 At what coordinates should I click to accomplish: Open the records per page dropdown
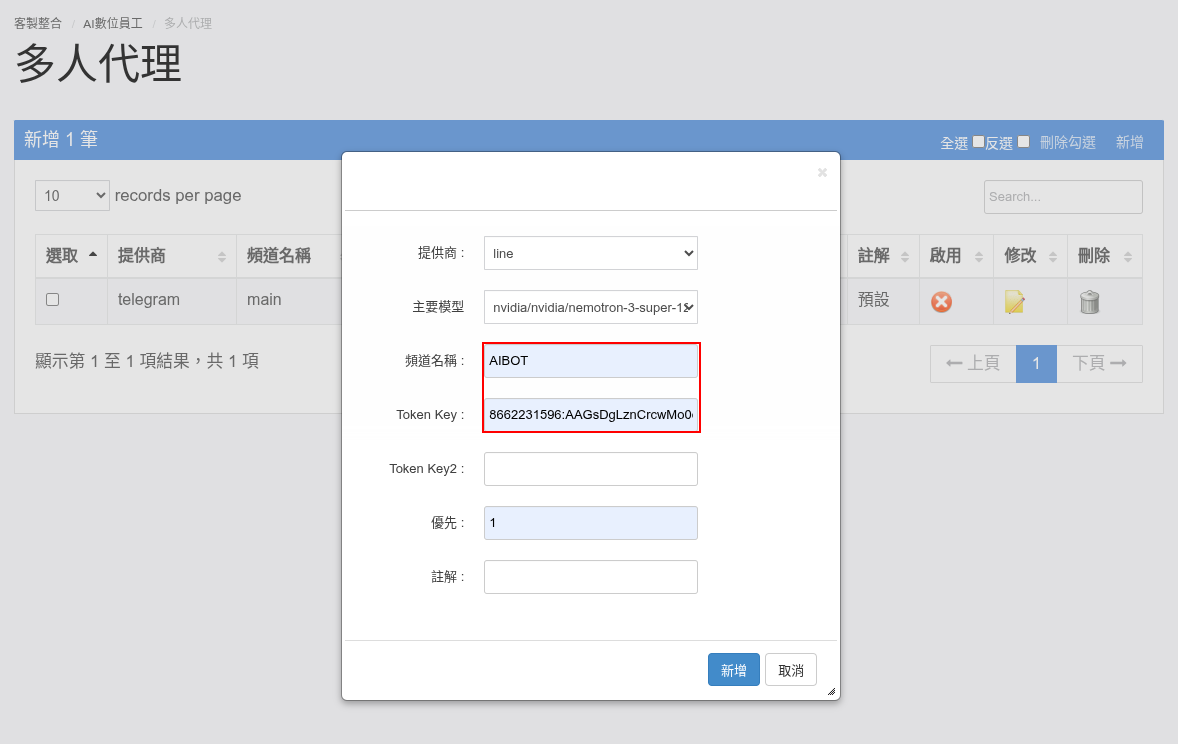pyautogui.click(x=72, y=195)
